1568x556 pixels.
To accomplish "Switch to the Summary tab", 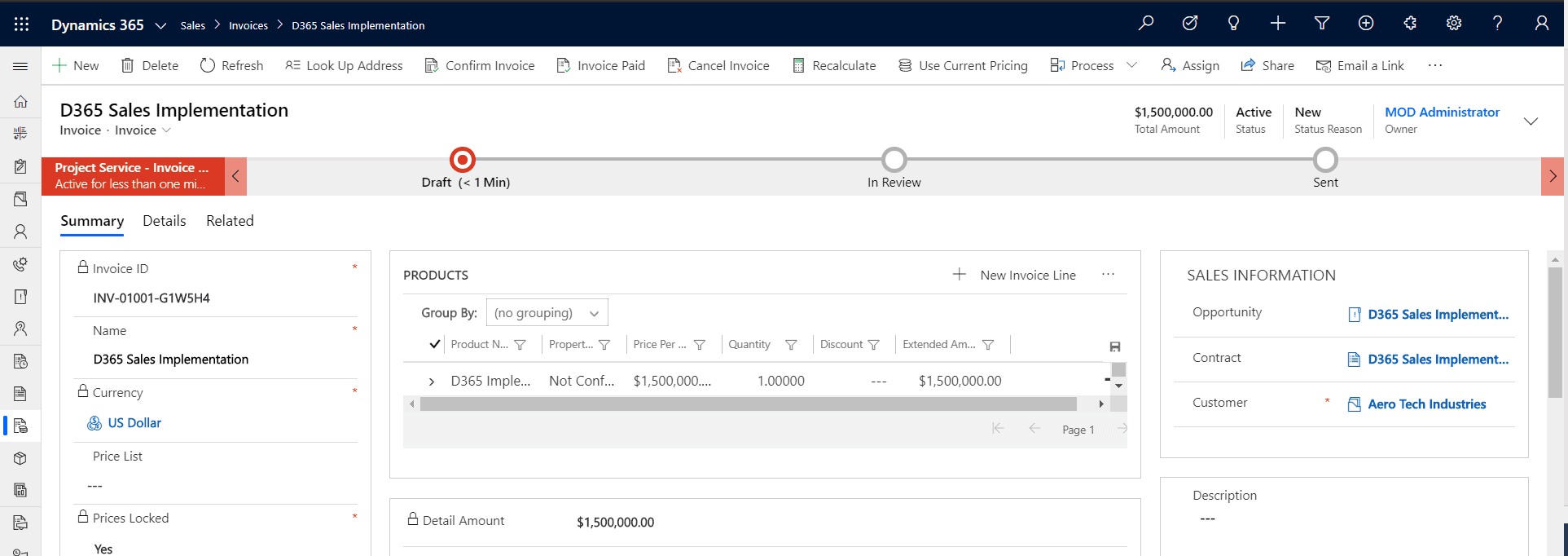I will [x=92, y=221].
